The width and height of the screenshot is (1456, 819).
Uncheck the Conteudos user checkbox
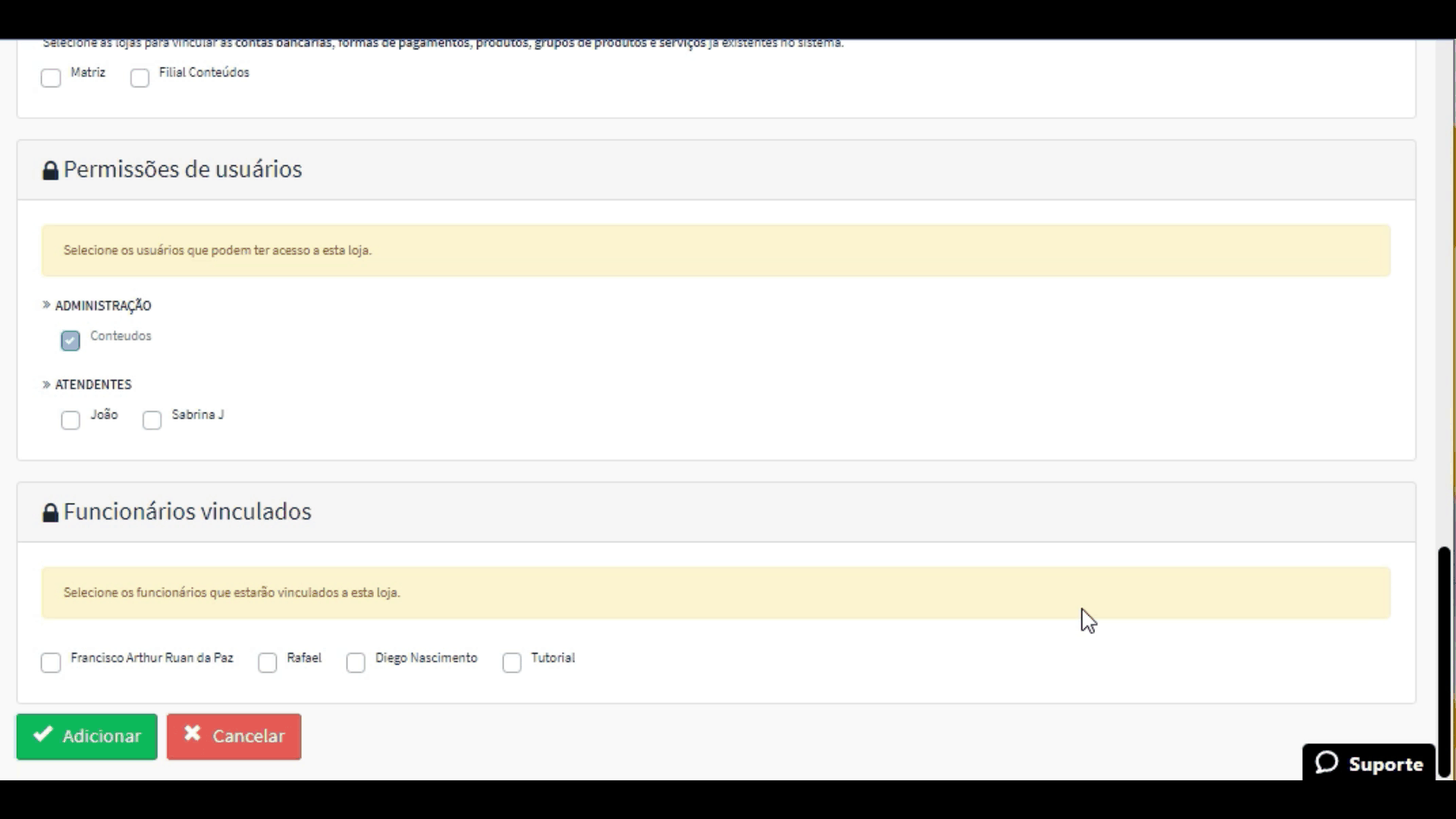71,341
